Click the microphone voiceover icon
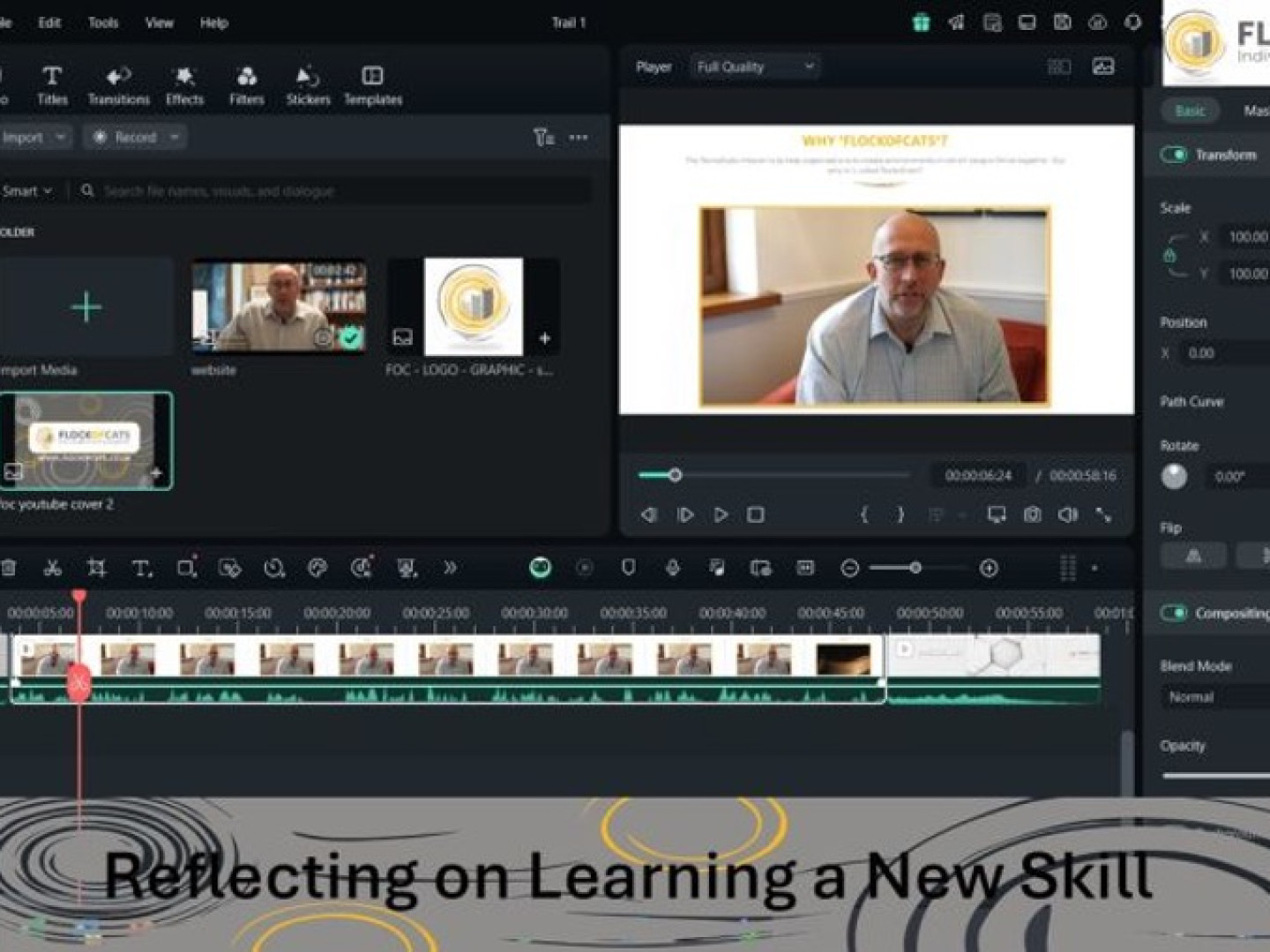This screenshot has height=952, width=1270. point(673,569)
